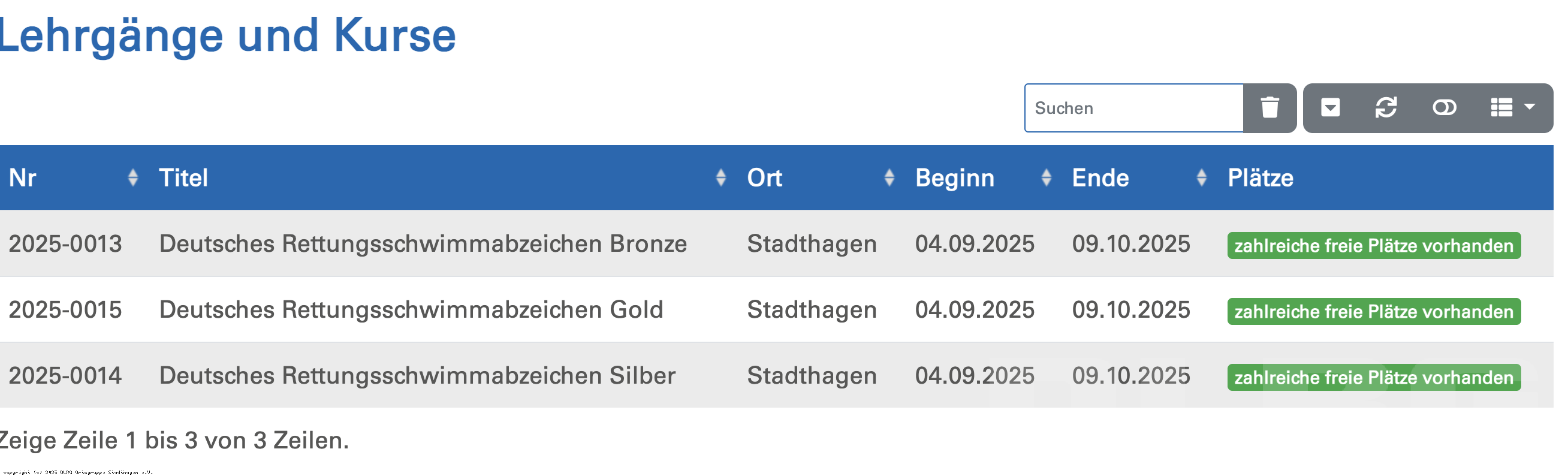This screenshot has width=1568, height=476.
Task: Open the Rettungsschwimmabzeichen Bronze course row
Action: 777,243
